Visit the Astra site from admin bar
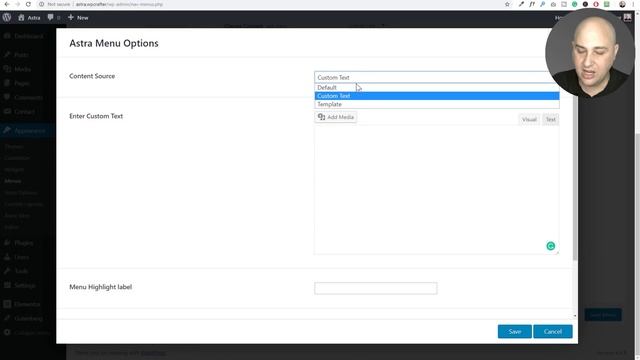The height and width of the screenshot is (360, 640). pyautogui.click(x=29, y=18)
